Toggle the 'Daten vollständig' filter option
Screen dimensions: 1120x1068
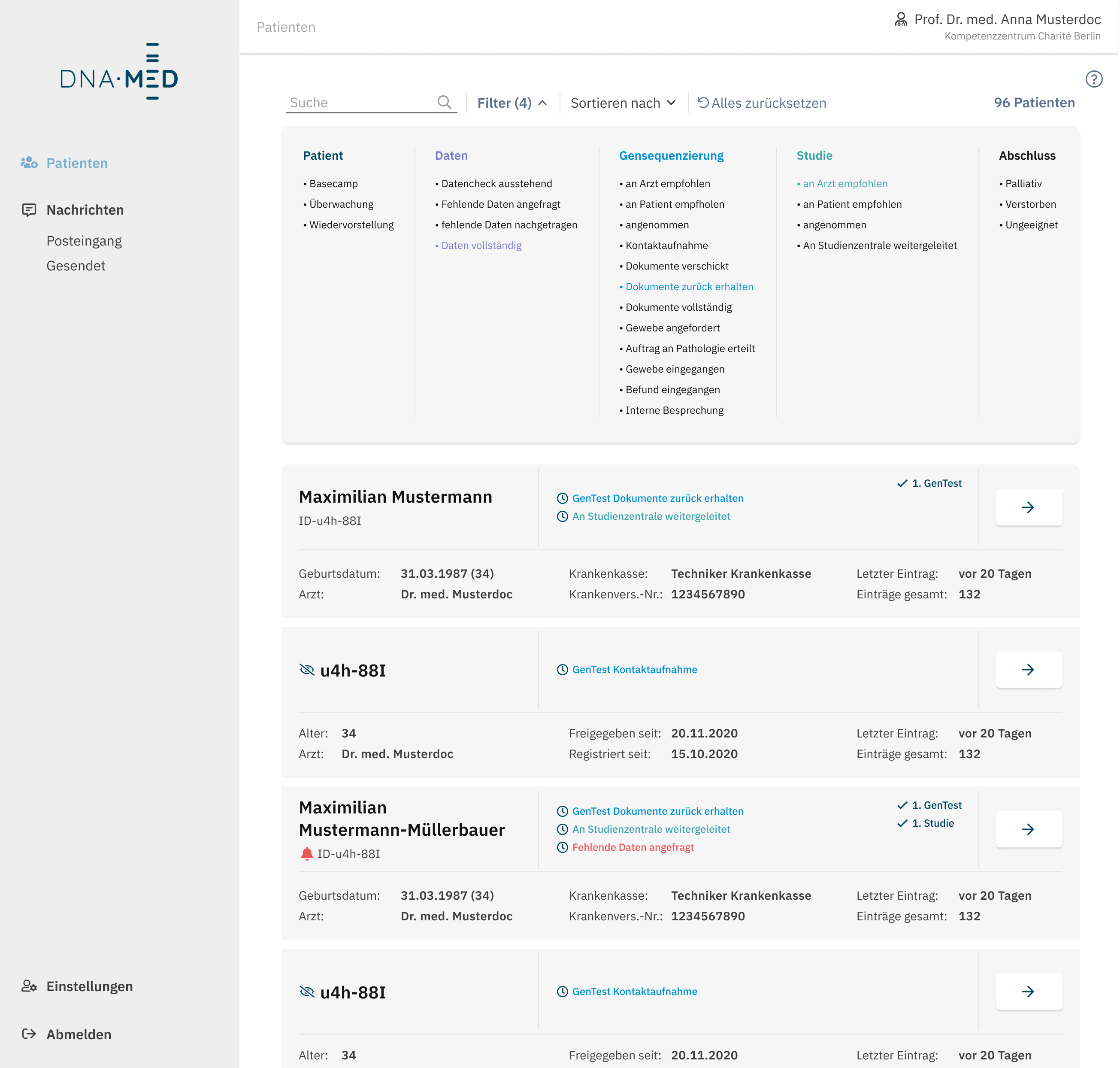click(x=481, y=246)
